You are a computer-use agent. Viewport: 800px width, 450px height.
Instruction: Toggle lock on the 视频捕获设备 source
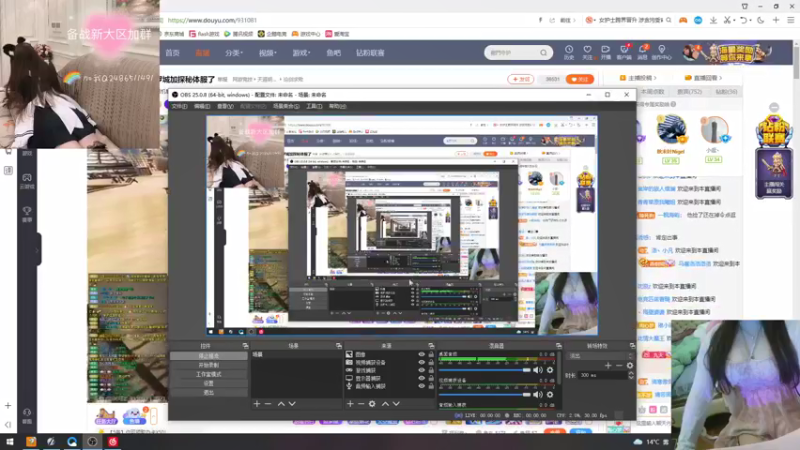pyautogui.click(x=431, y=362)
